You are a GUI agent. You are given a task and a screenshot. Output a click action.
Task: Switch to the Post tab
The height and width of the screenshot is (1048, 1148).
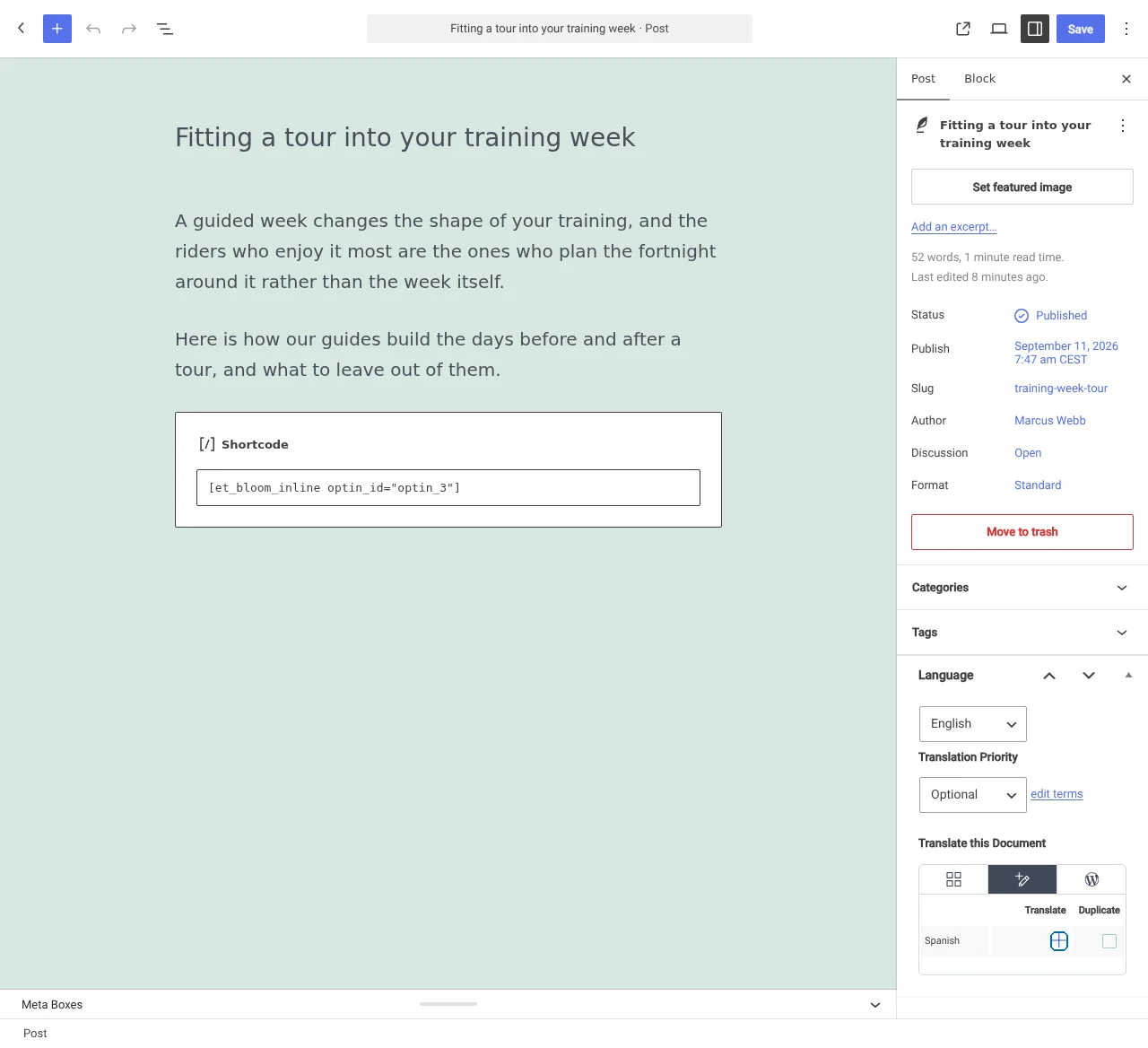(923, 79)
